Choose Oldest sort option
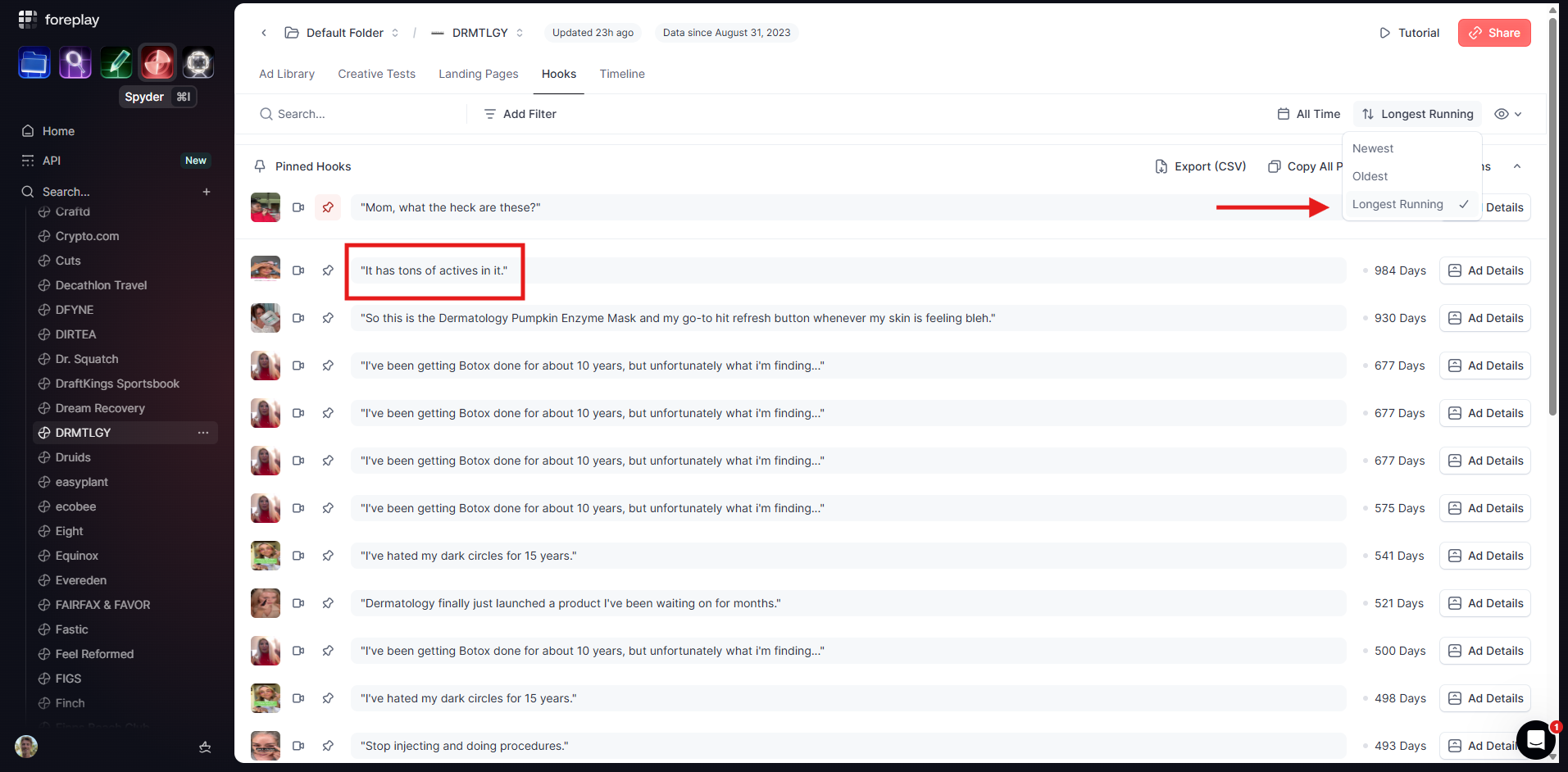Viewport: 1568px width, 772px height. [x=1410, y=176]
